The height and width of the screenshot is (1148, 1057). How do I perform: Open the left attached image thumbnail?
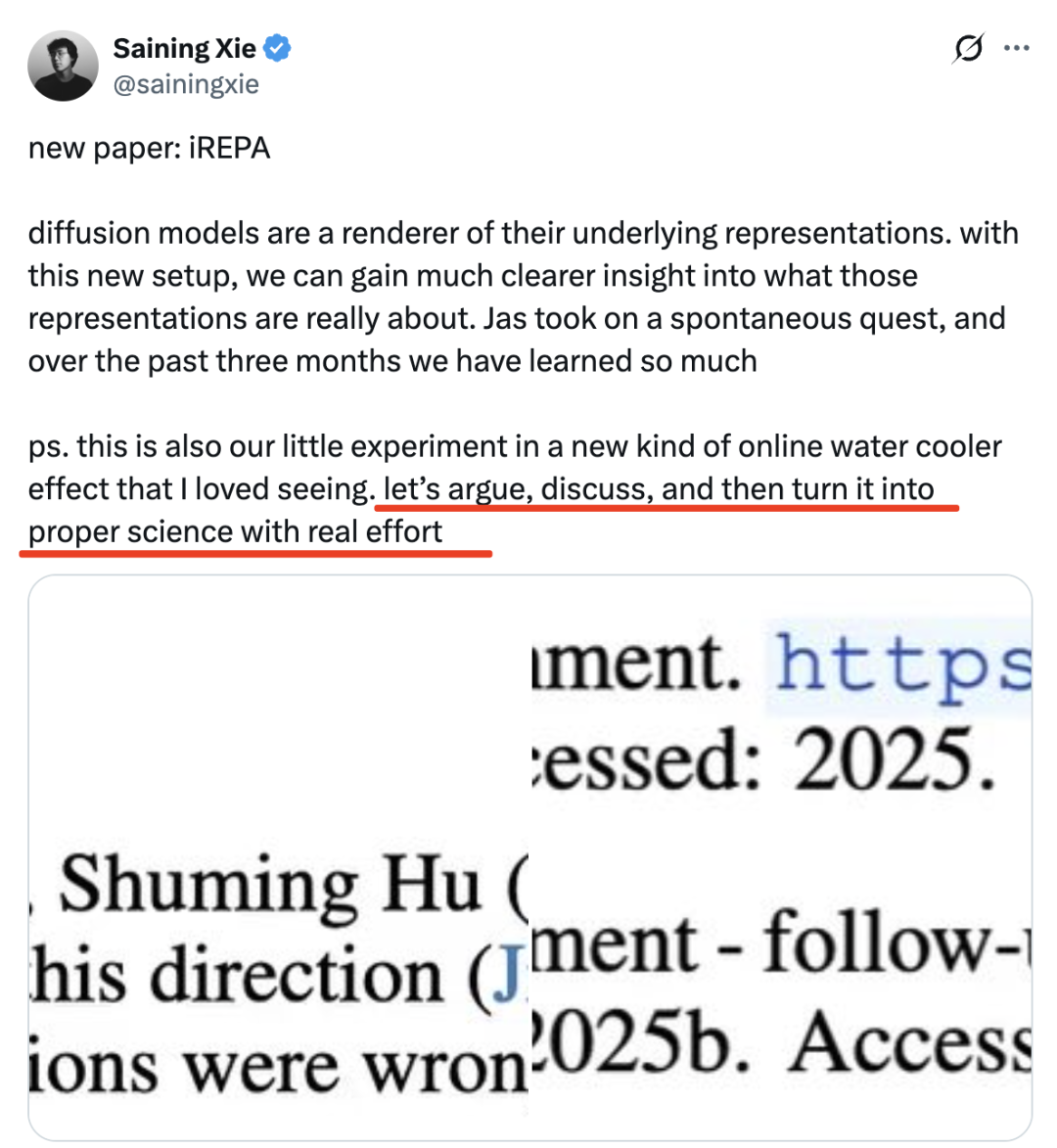[x=279, y=744]
